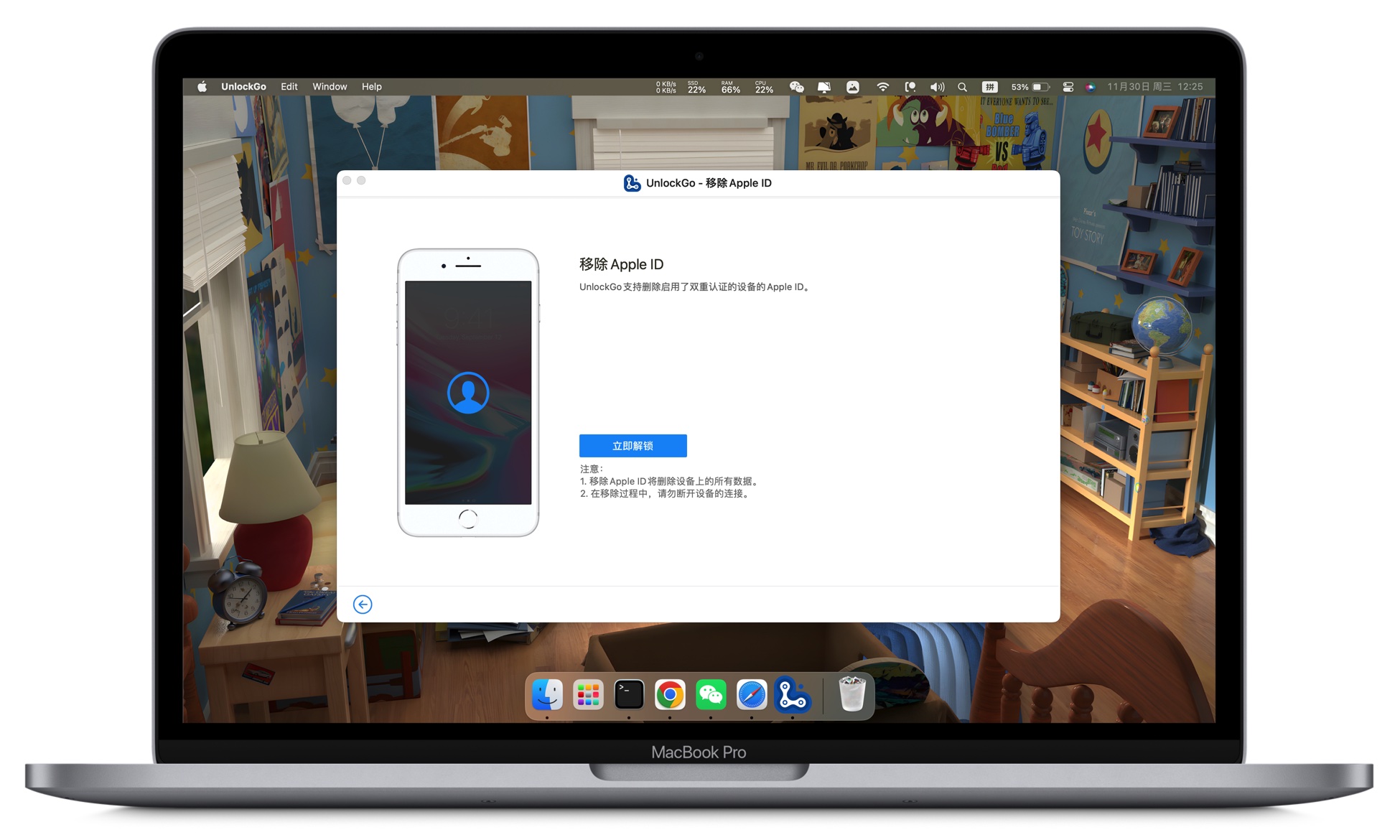Open Finder from the dock
The width and height of the screenshot is (1400, 840).
[x=547, y=695]
